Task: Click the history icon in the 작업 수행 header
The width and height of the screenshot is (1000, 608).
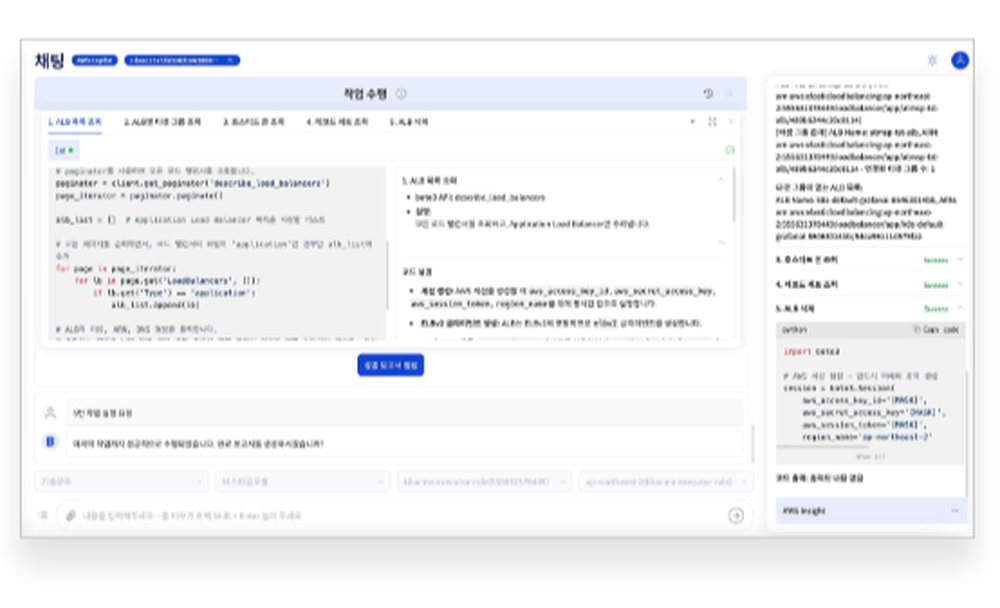Action: pyautogui.click(x=708, y=93)
